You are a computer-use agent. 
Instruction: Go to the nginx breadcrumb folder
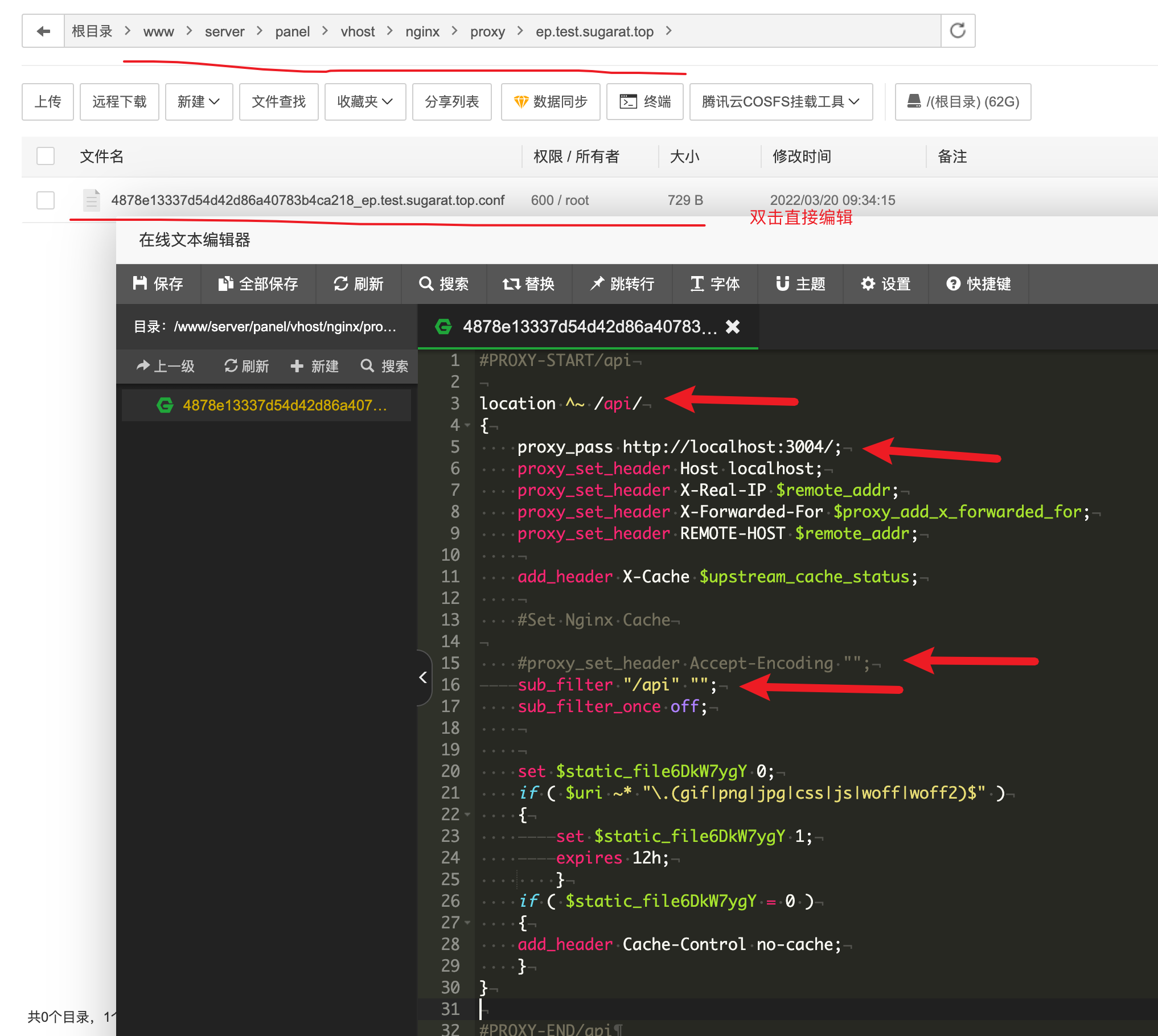pos(422,31)
